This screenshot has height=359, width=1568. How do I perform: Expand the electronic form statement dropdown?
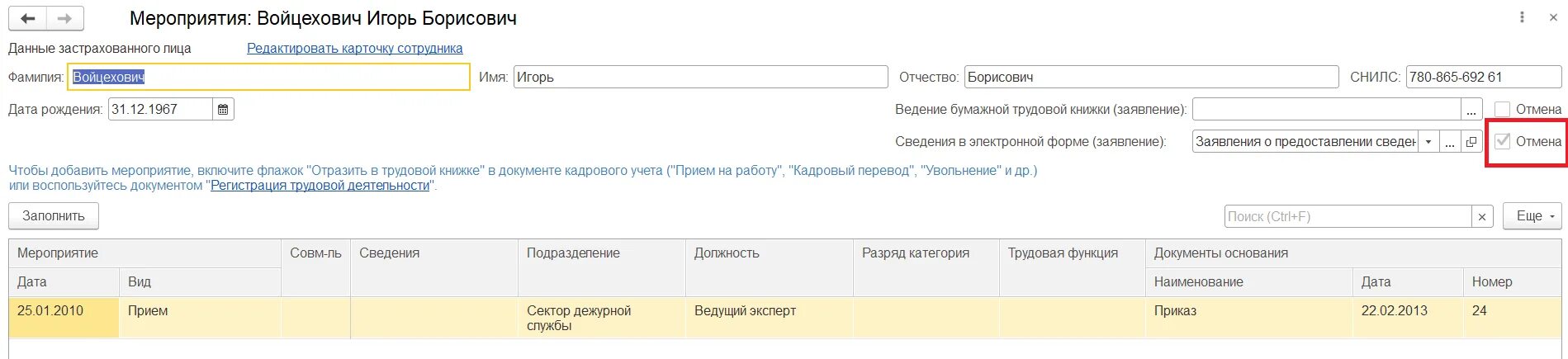tap(1428, 142)
